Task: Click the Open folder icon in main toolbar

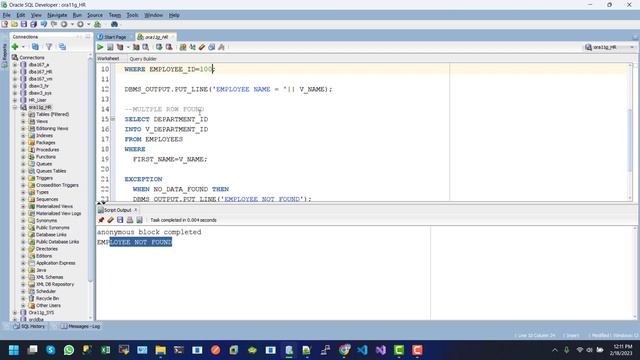Action: point(14,24)
